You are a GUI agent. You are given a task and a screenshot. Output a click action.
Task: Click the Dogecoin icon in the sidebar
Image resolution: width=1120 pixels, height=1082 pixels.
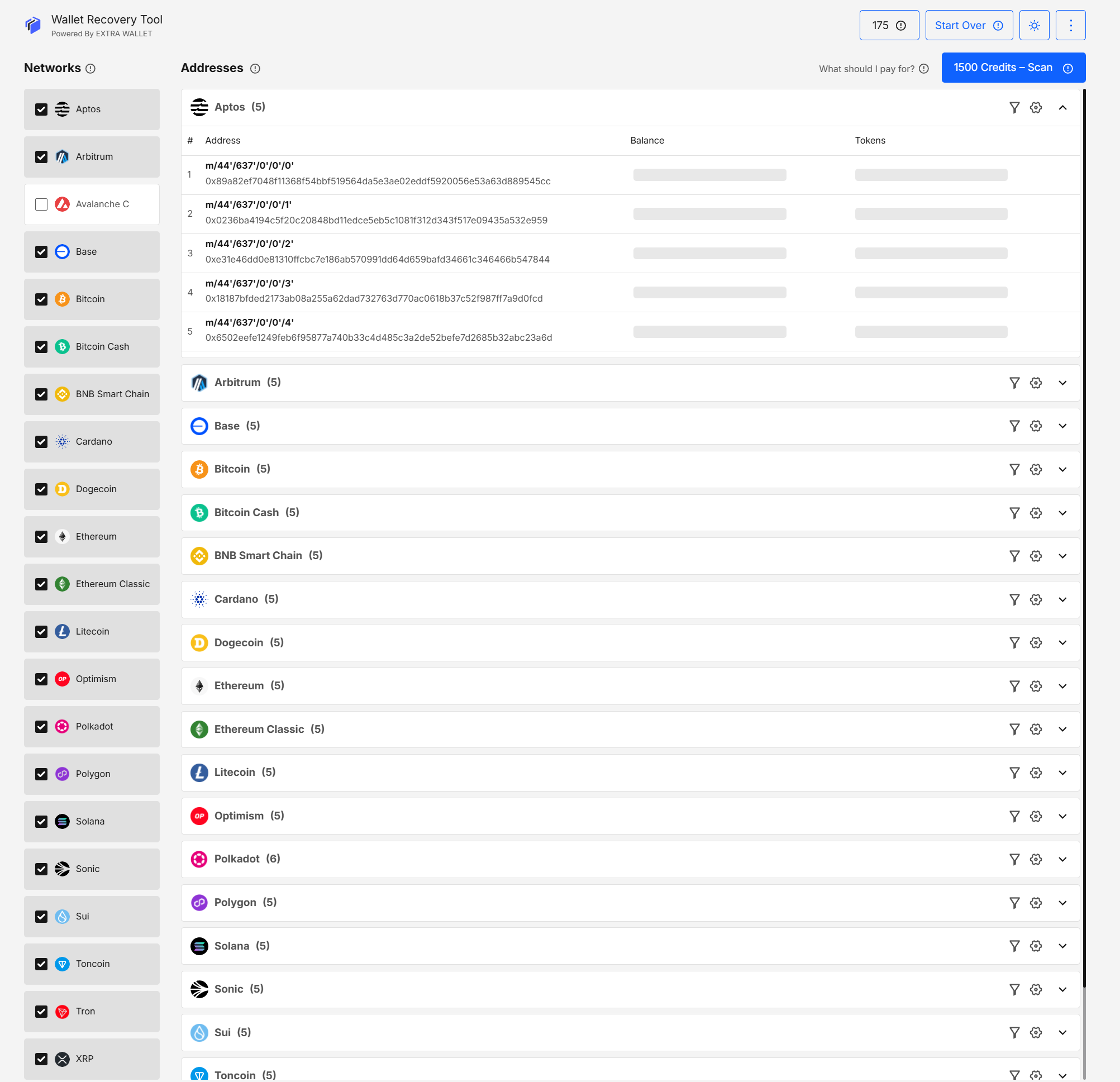61,489
